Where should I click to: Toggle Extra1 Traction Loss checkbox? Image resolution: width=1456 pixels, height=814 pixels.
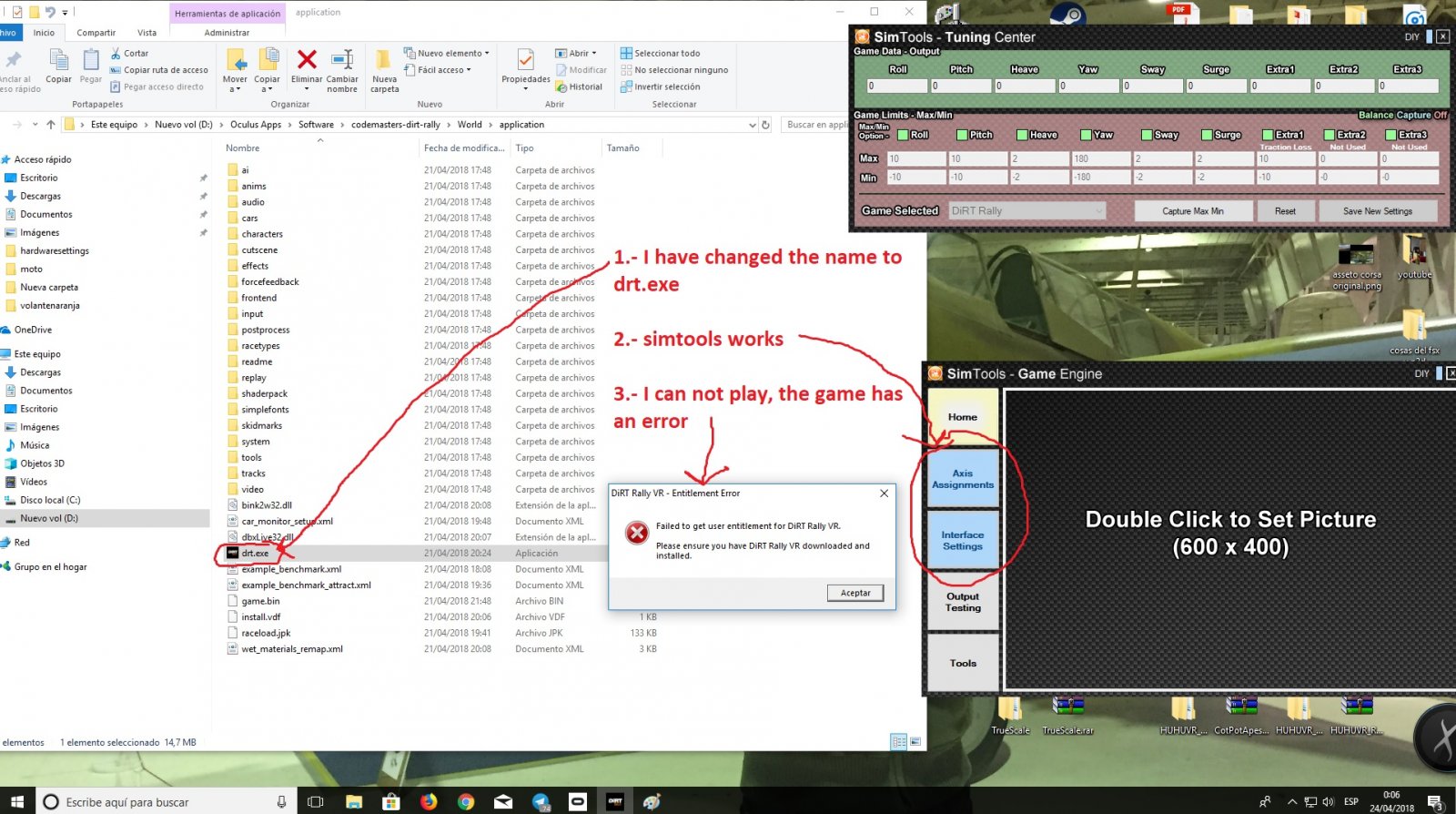[1268, 135]
